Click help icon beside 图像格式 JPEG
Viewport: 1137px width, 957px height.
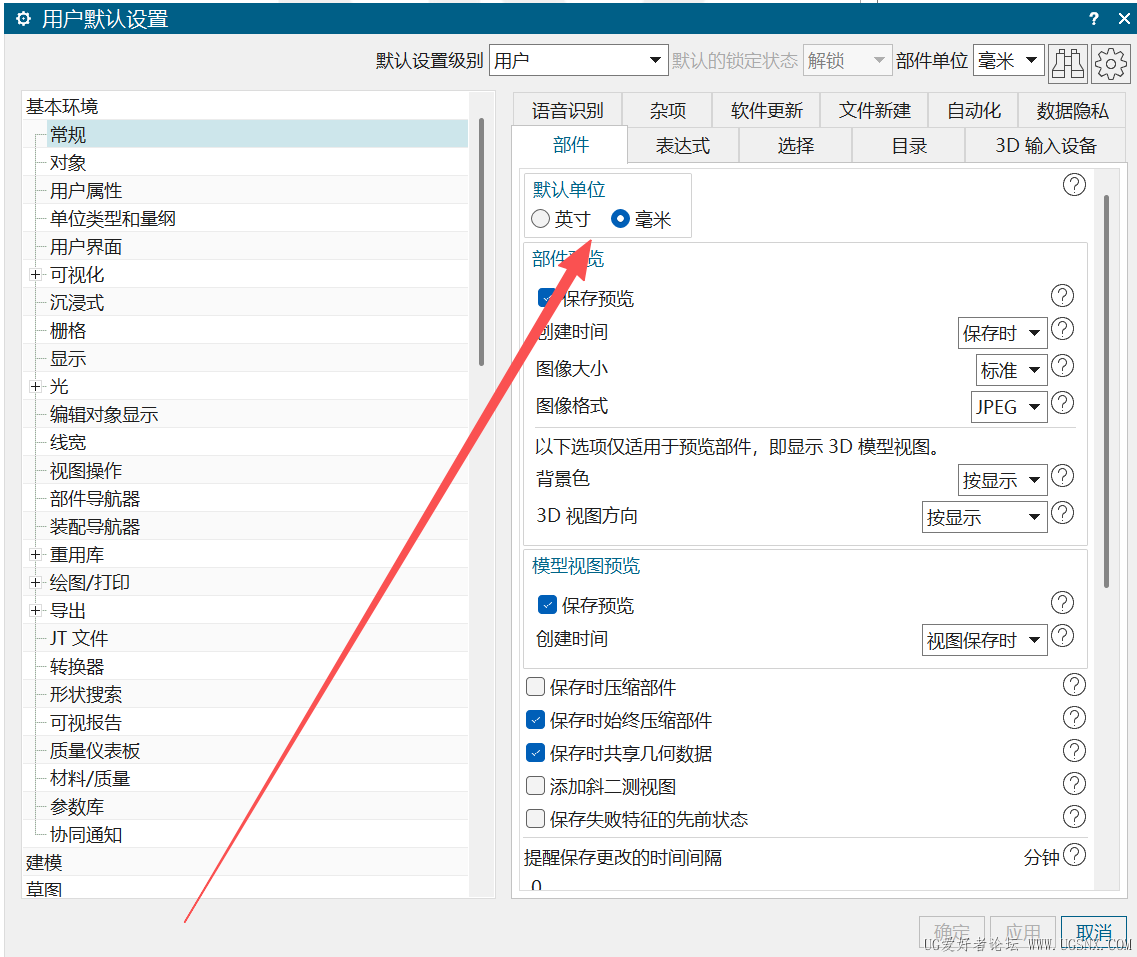click(1062, 404)
